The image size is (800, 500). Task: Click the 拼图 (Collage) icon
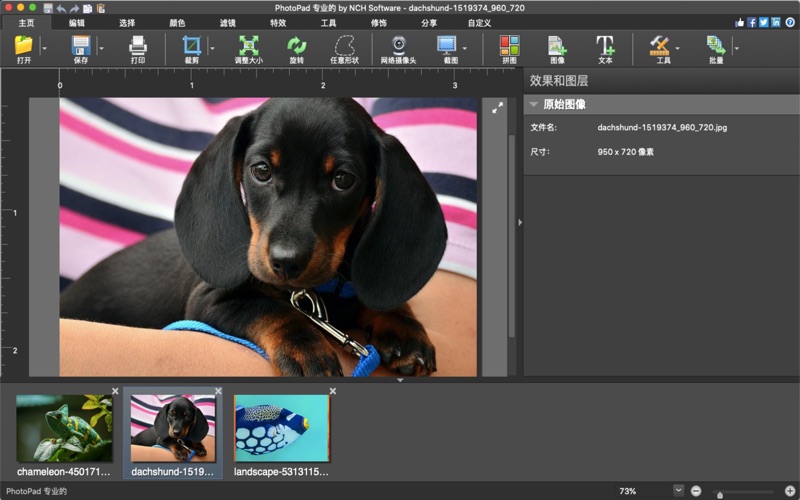[509, 45]
